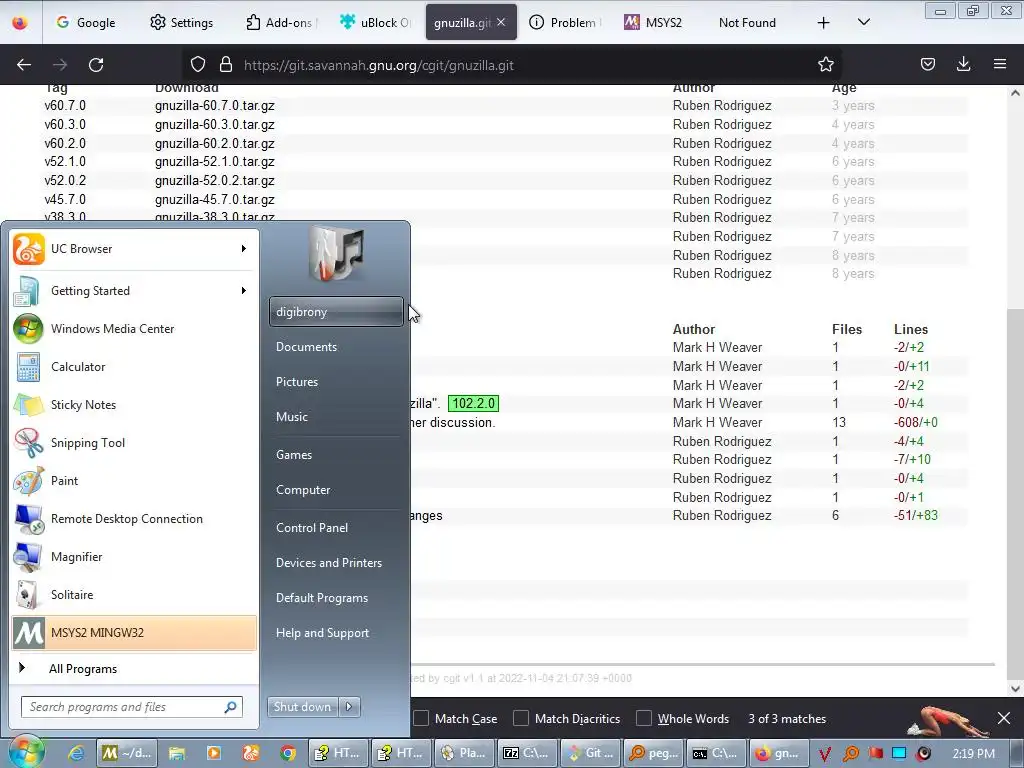Open Games from Start menu

(x=336, y=455)
